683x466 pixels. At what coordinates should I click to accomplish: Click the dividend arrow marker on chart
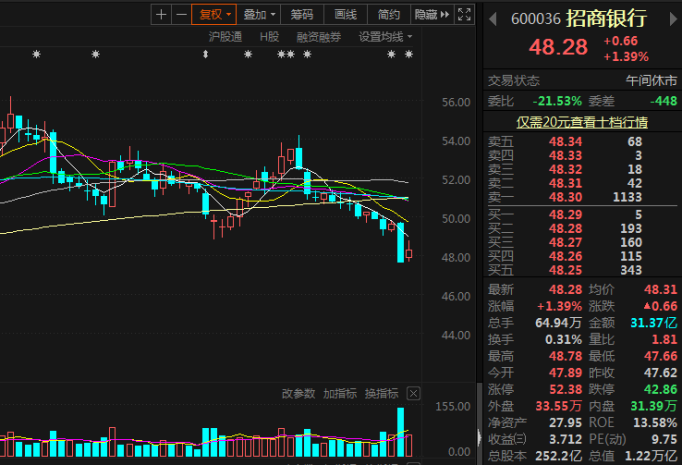coord(206,54)
